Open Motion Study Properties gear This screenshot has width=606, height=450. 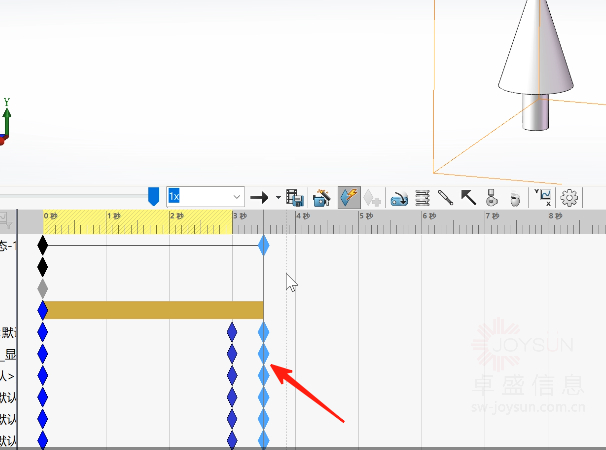coord(570,197)
